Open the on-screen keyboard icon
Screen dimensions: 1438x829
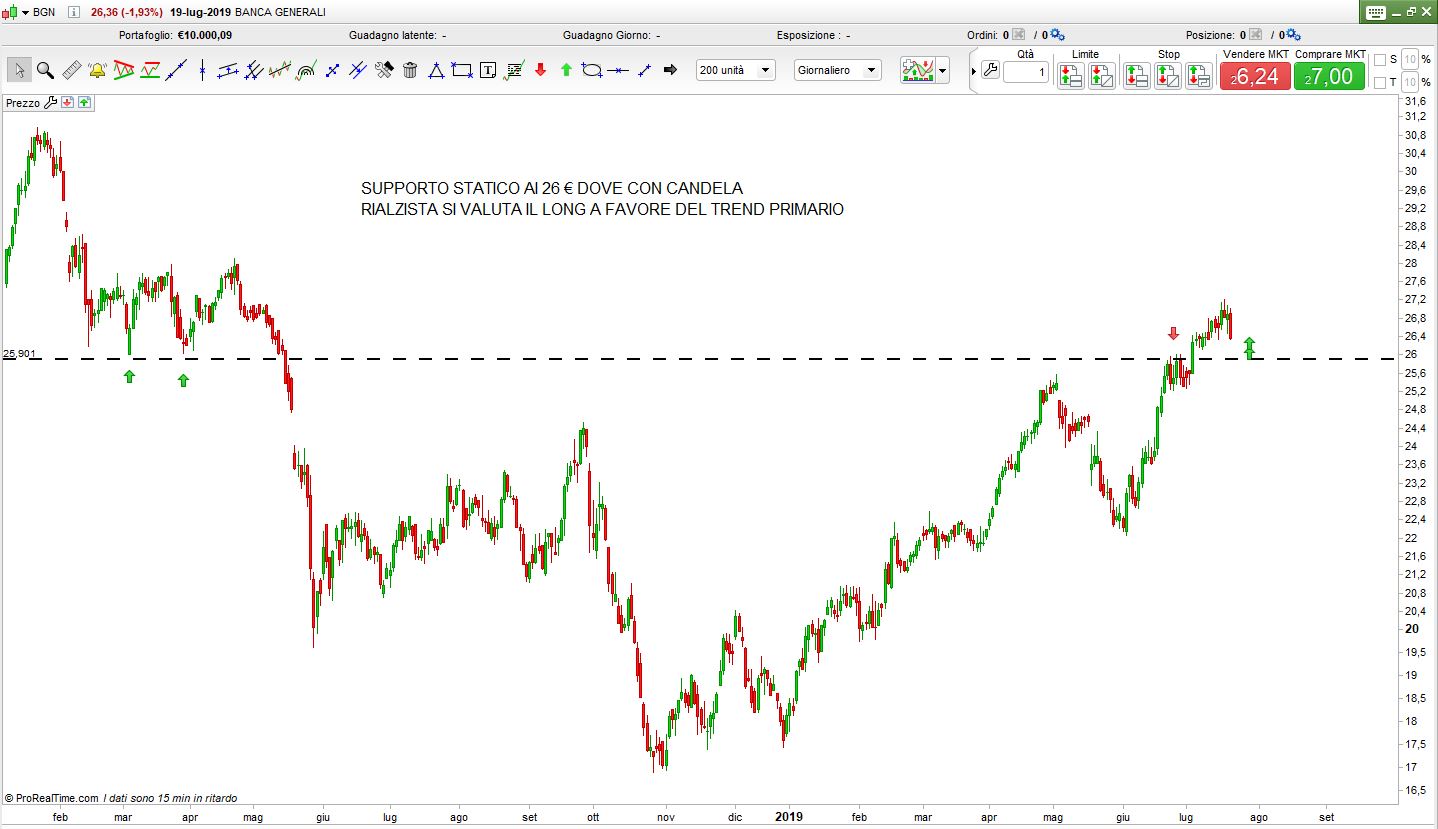click(x=1375, y=12)
